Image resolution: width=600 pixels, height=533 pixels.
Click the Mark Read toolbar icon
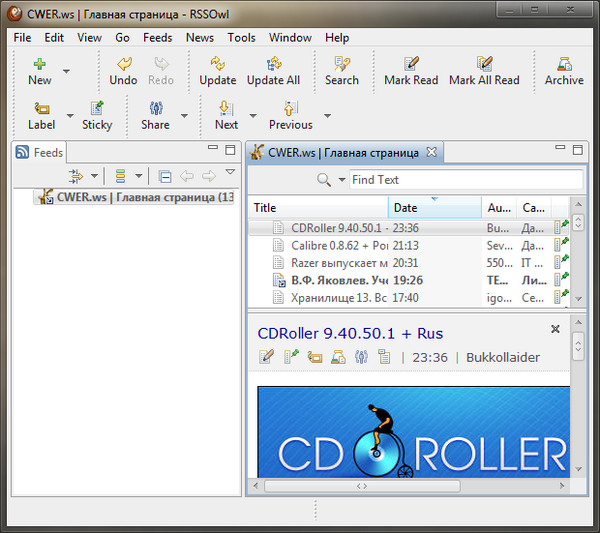[411, 63]
